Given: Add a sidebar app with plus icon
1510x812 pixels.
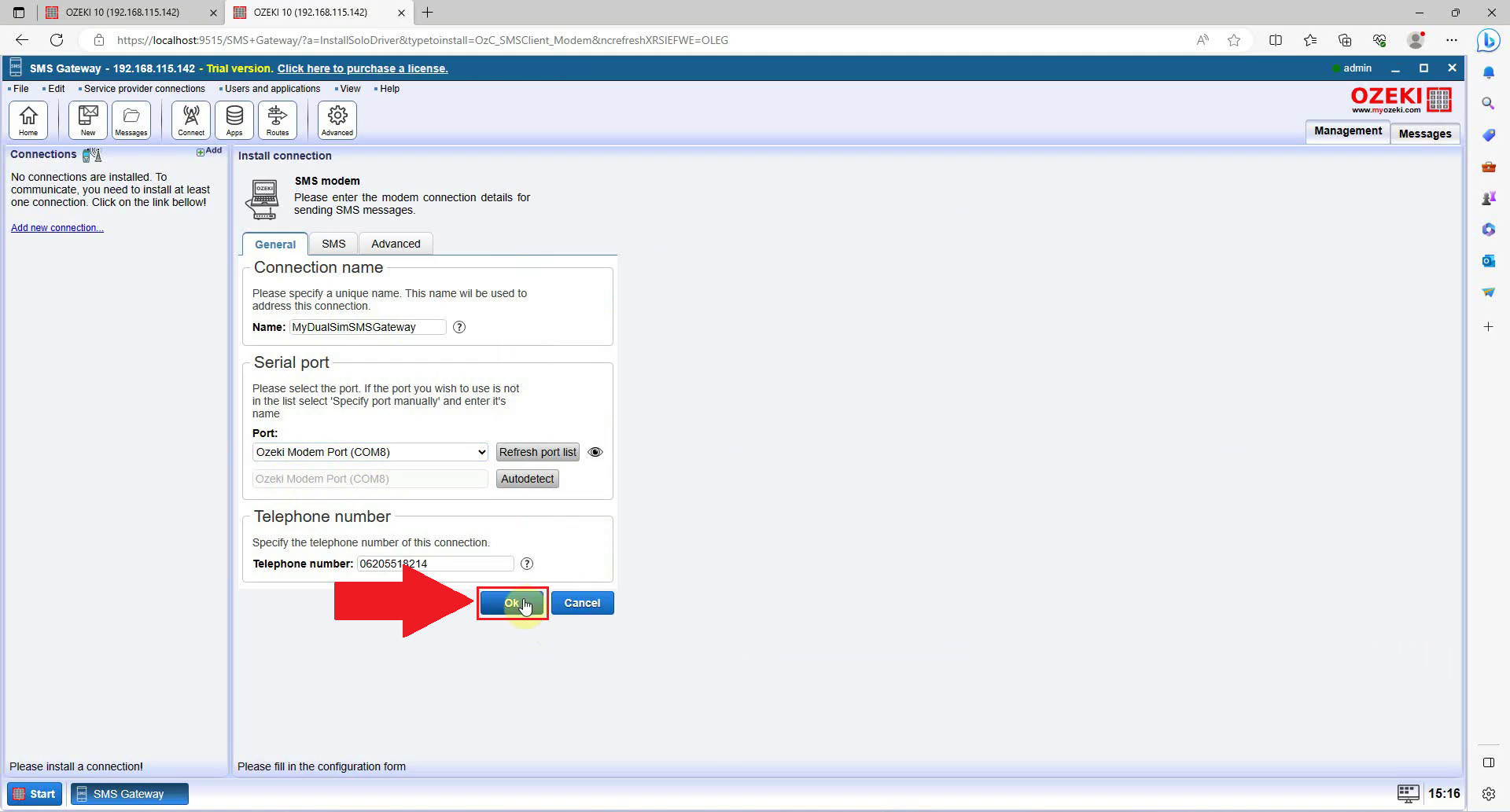Looking at the screenshot, I should click(x=1488, y=326).
